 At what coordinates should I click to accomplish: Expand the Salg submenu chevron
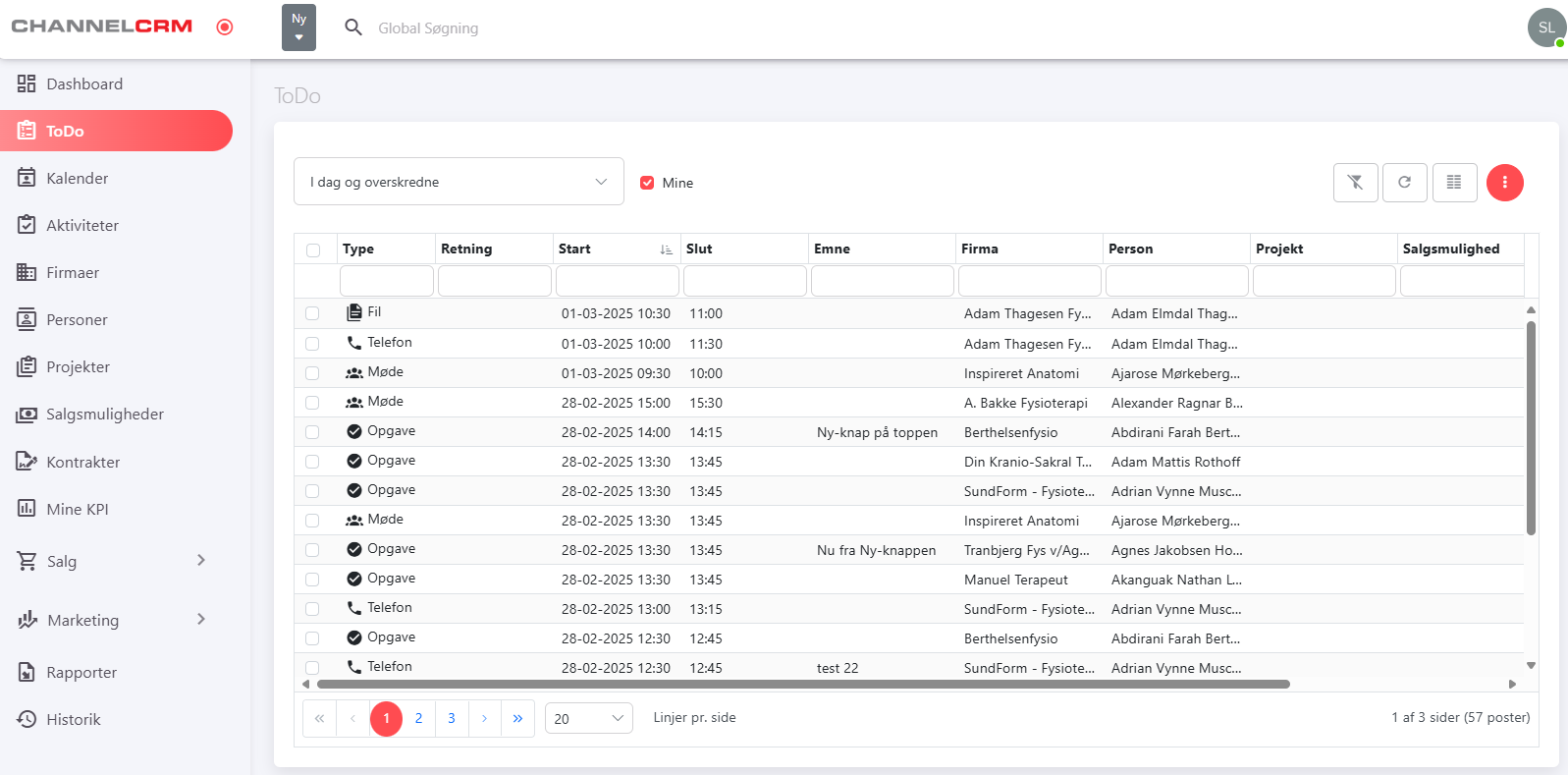pyautogui.click(x=201, y=560)
